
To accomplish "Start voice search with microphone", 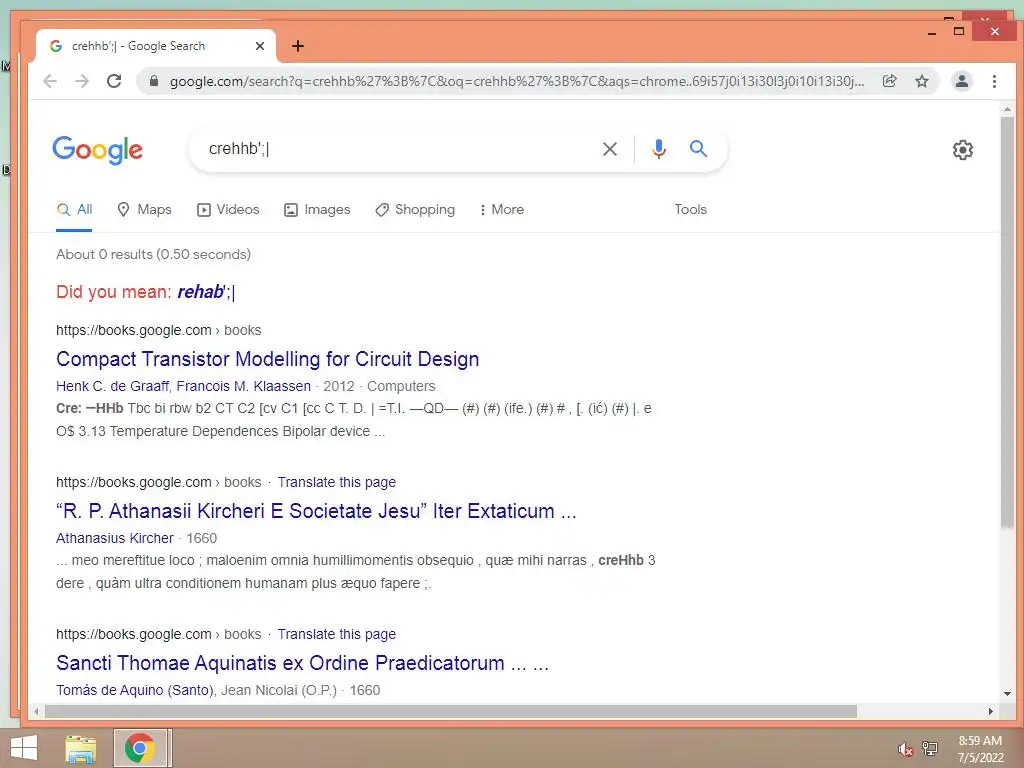I will (x=659, y=149).
